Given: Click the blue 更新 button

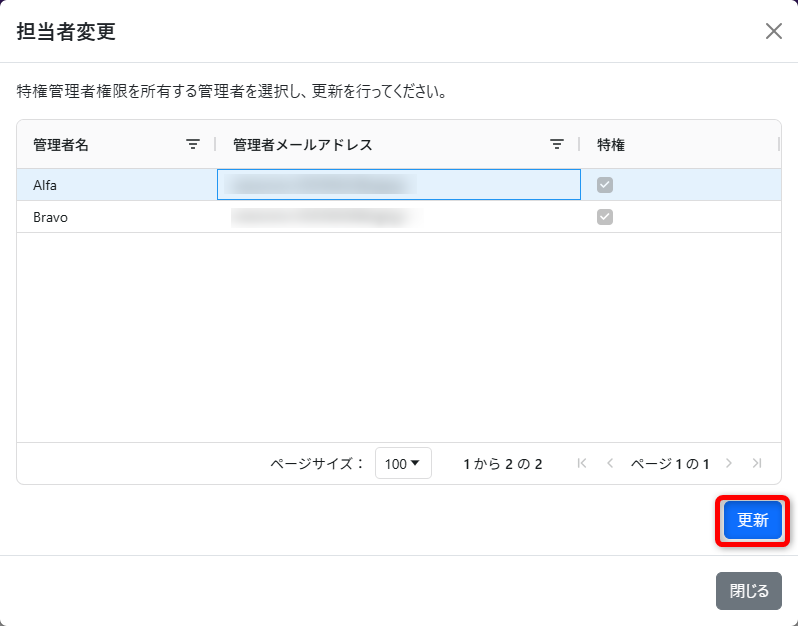Looking at the screenshot, I should tap(753, 520).
